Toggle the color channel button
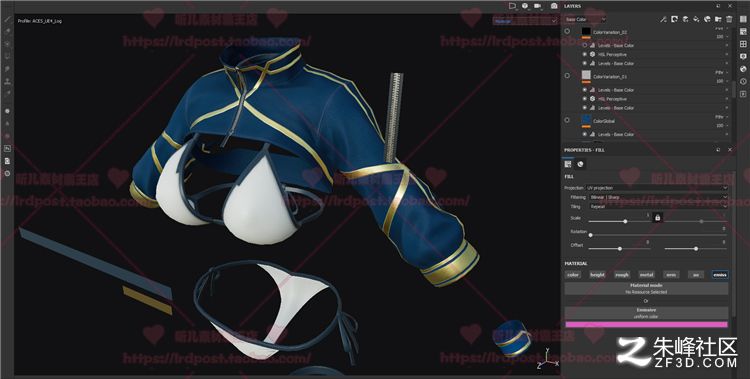This screenshot has height=379, width=750. click(573, 275)
